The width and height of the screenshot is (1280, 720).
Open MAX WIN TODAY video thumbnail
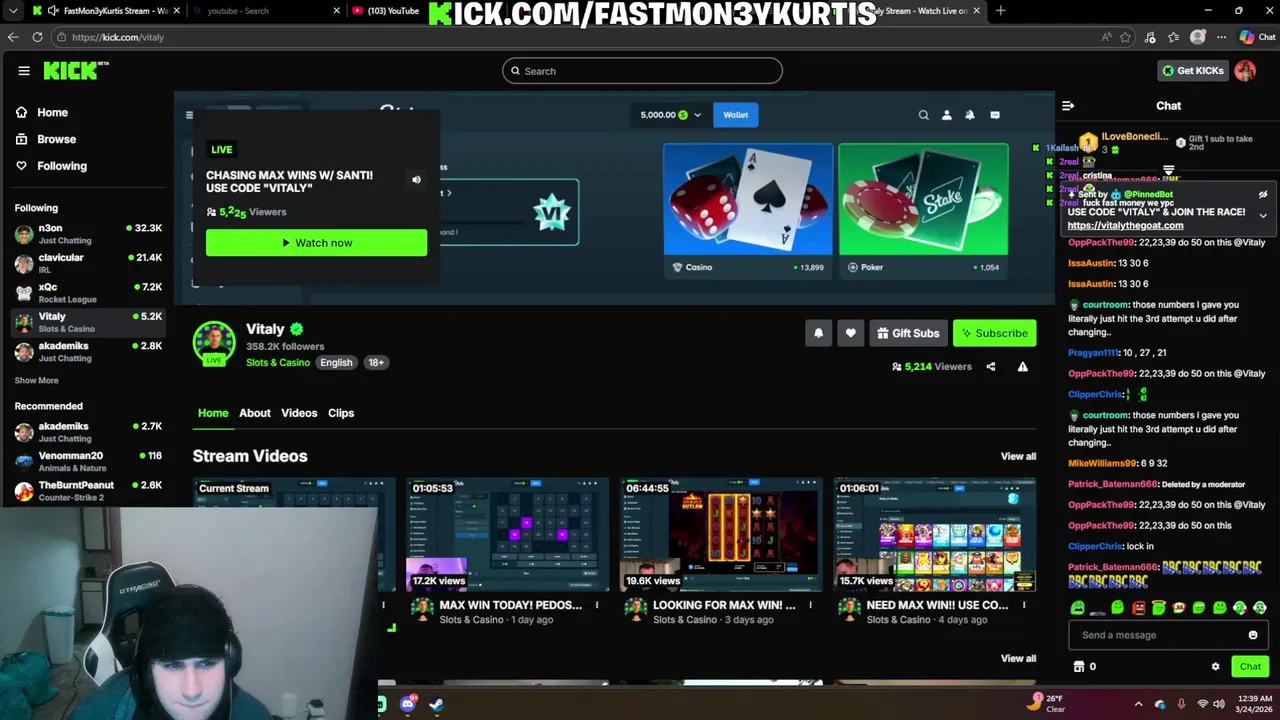508,535
